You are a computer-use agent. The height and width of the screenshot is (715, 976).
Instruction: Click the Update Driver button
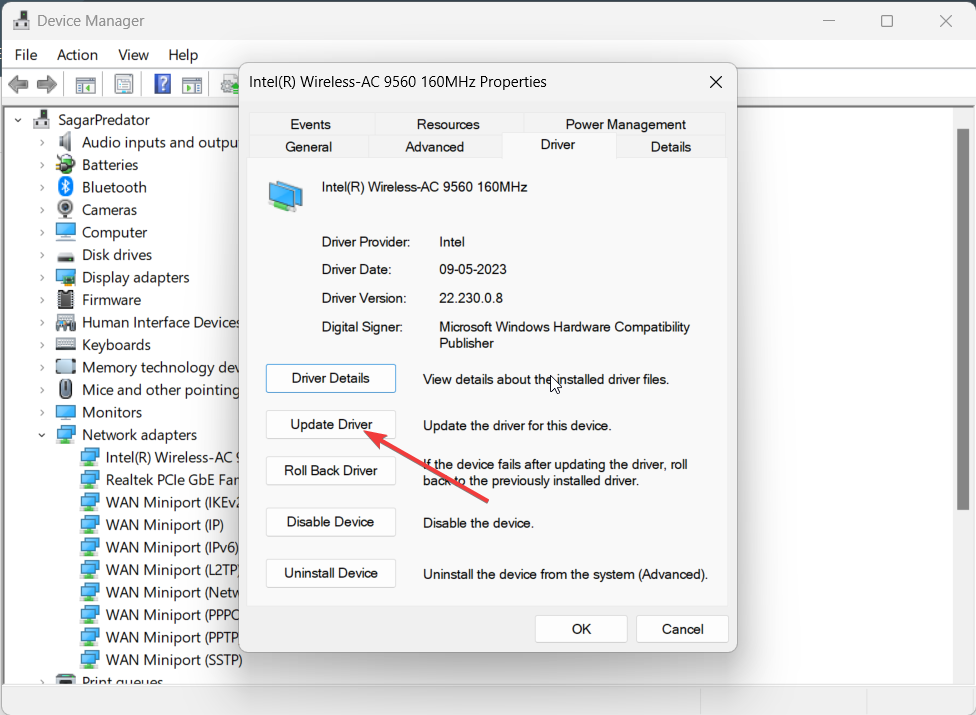coord(331,424)
